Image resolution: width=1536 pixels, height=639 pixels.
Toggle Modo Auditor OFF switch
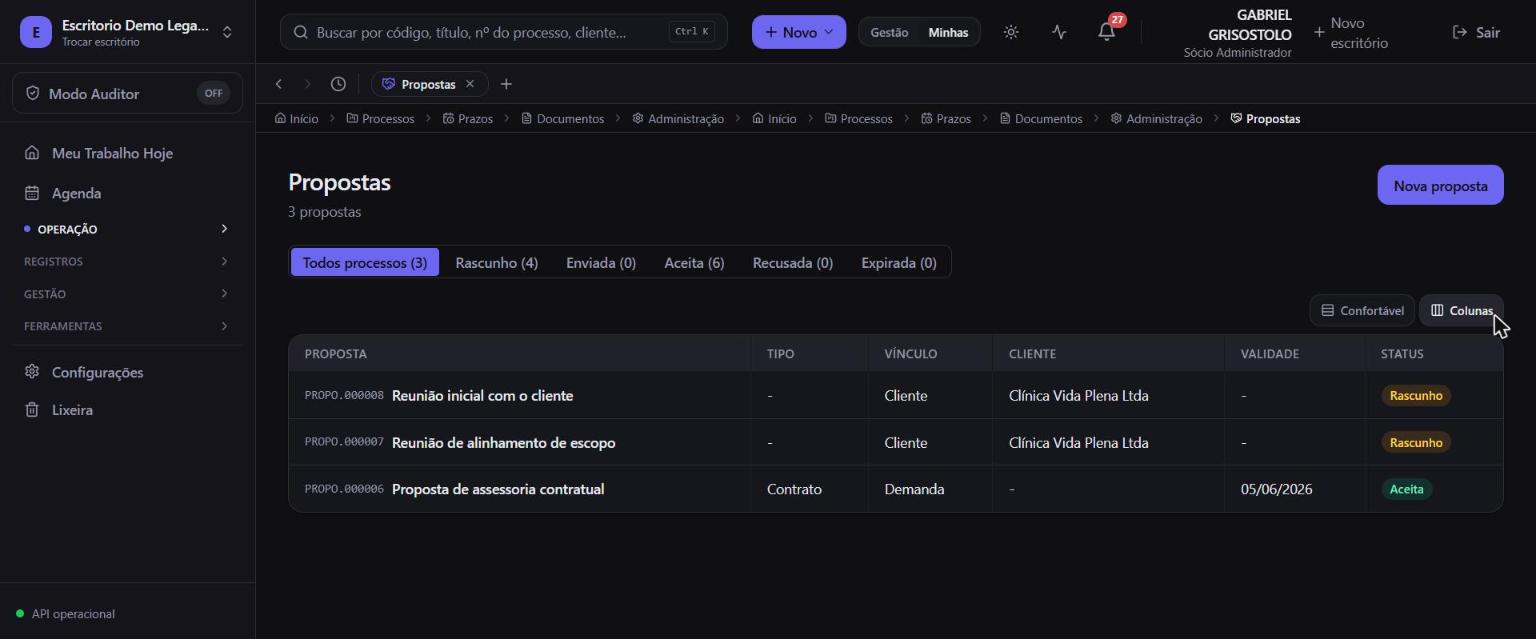pos(213,93)
